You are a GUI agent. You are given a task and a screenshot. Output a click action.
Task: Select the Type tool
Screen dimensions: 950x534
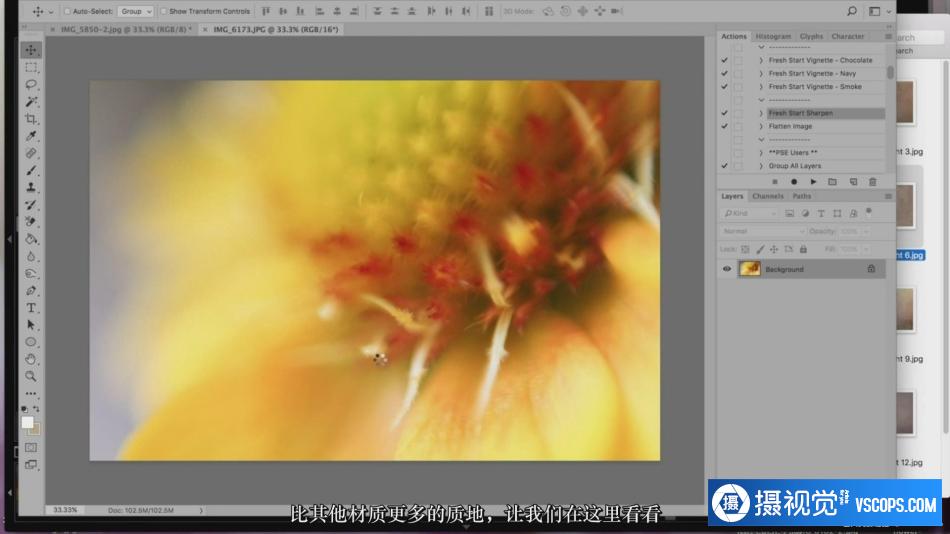[x=31, y=308]
